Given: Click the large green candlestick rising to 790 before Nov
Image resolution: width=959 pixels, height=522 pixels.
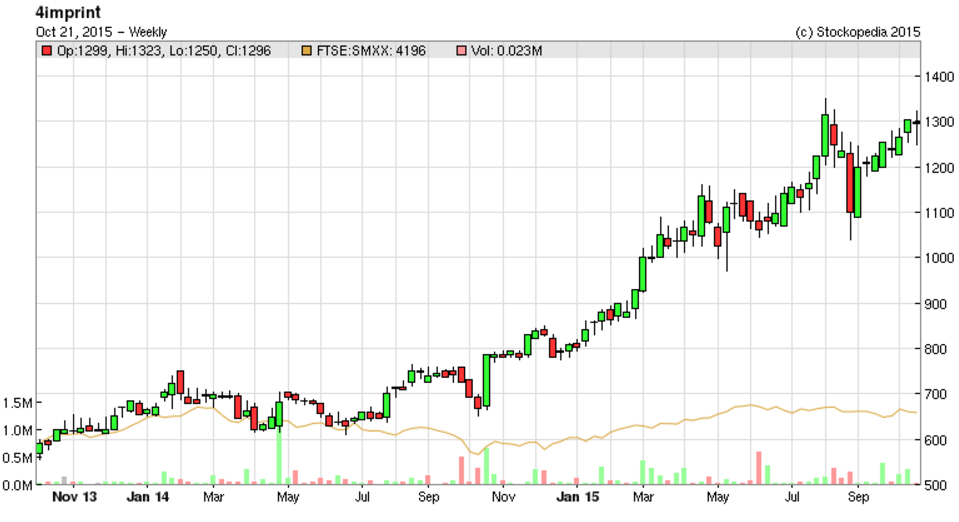Looking at the screenshot, I should coord(486,380).
